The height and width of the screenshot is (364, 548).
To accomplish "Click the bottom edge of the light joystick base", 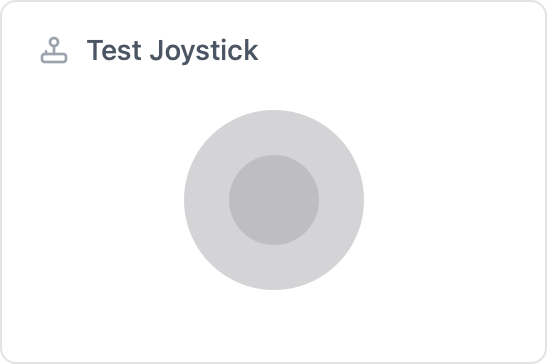I will (x=274, y=287).
